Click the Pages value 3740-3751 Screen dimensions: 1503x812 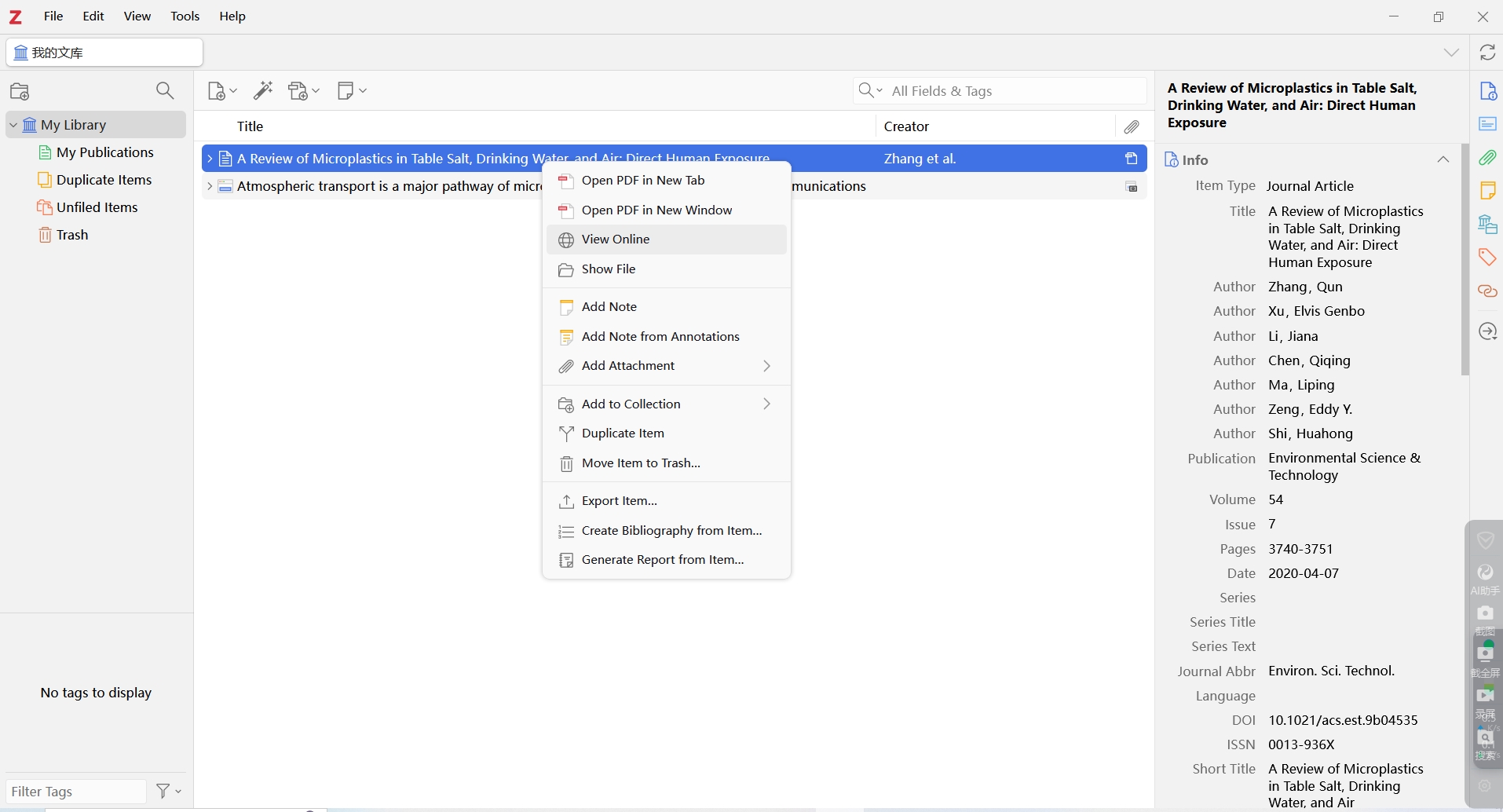tap(1300, 549)
